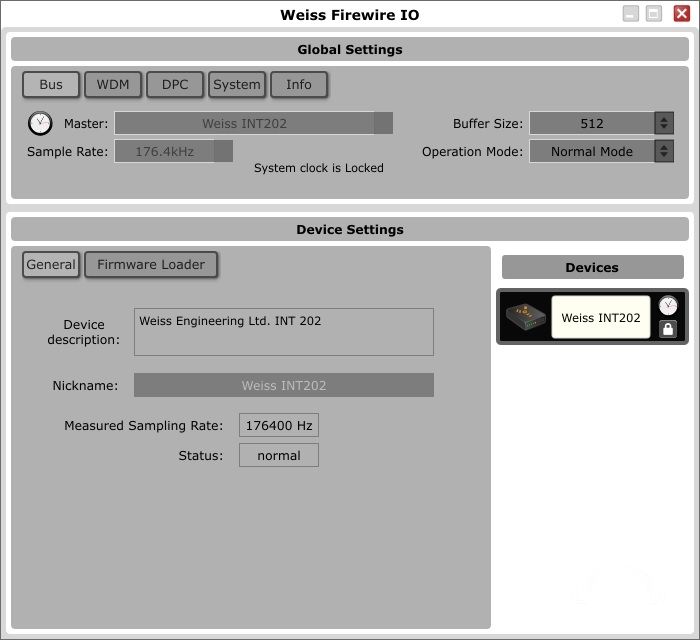Select the General tab in Device Settings

51,265
